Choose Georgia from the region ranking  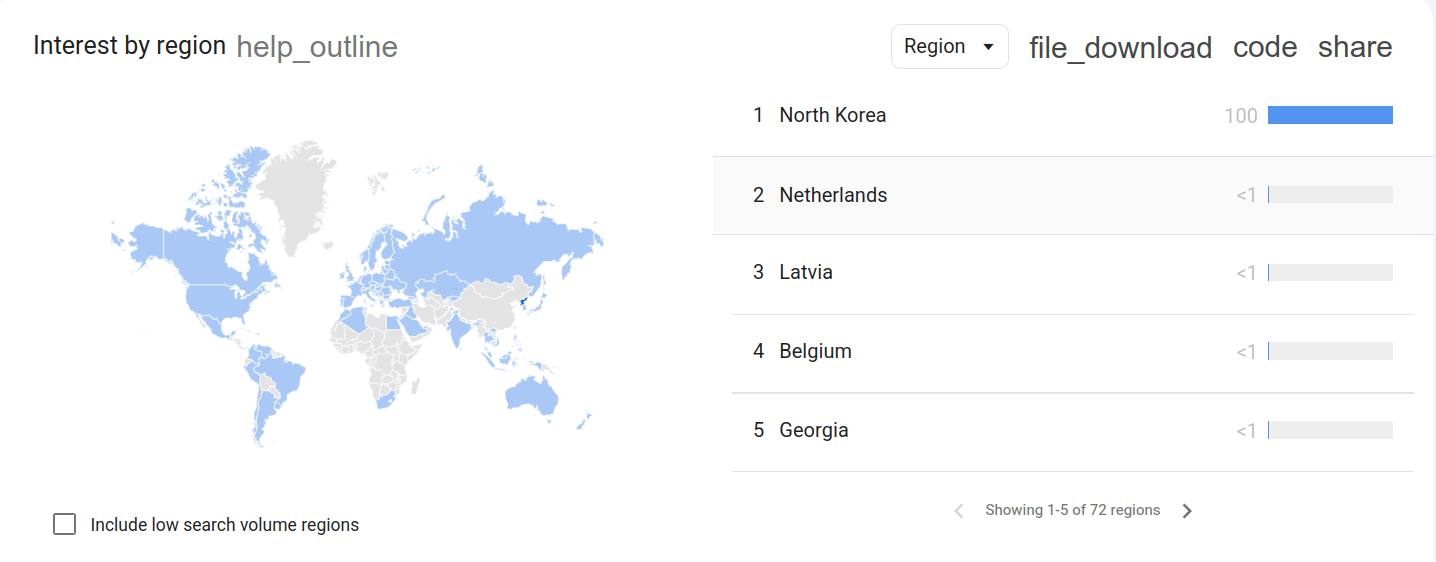[x=814, y=430]
